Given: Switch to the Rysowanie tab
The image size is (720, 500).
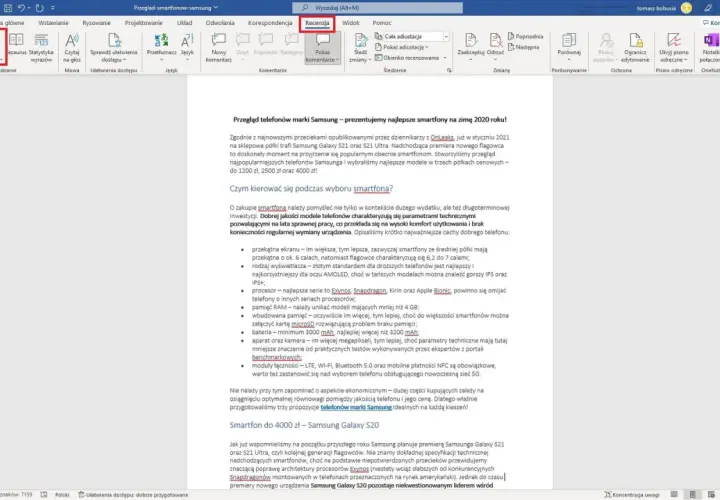Looking at the screenshot, I should [x=96, y=22].
